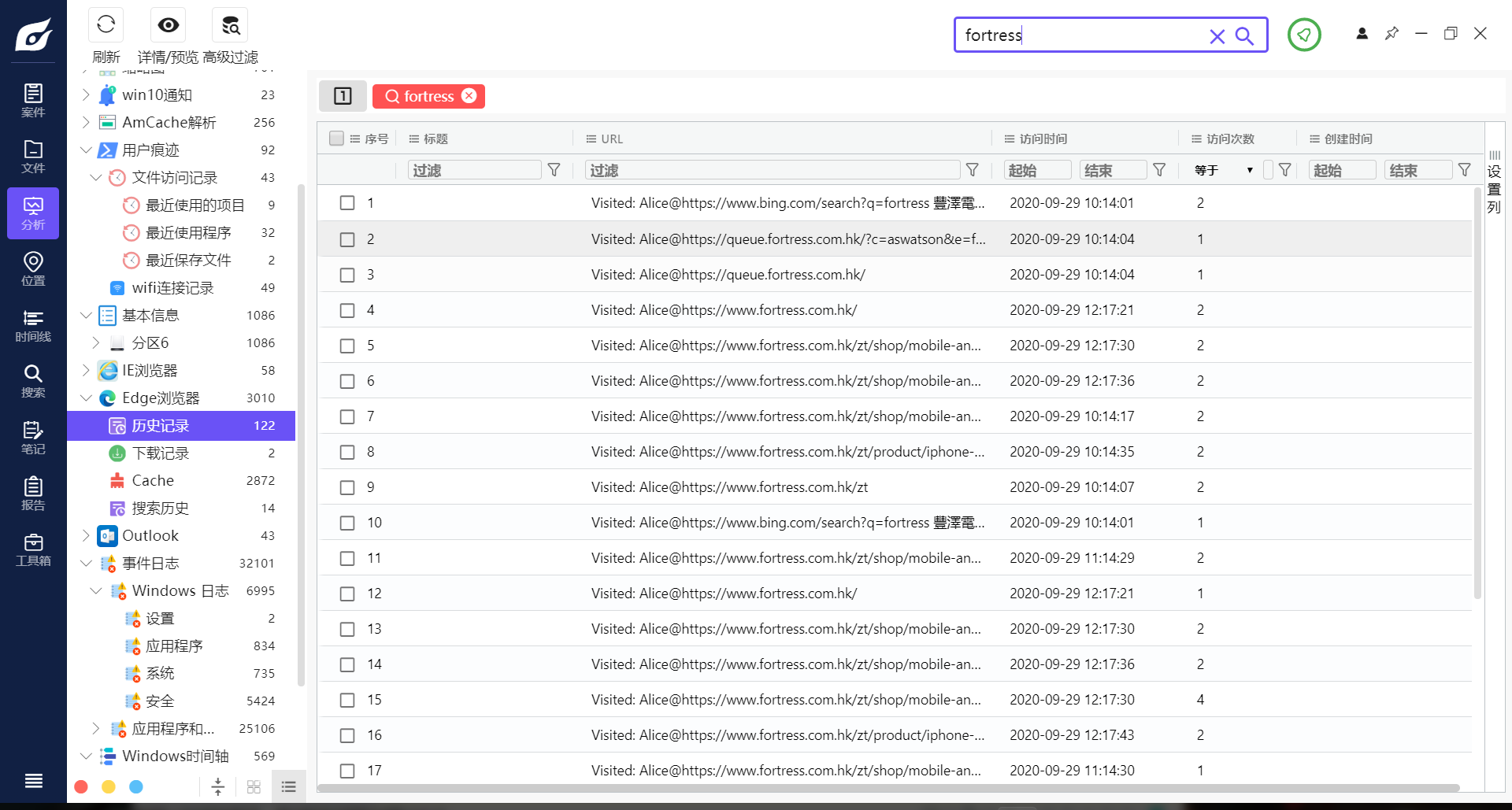
Task: Expand the IE浏览器 tree node
Action: click(x=86, y=370)
